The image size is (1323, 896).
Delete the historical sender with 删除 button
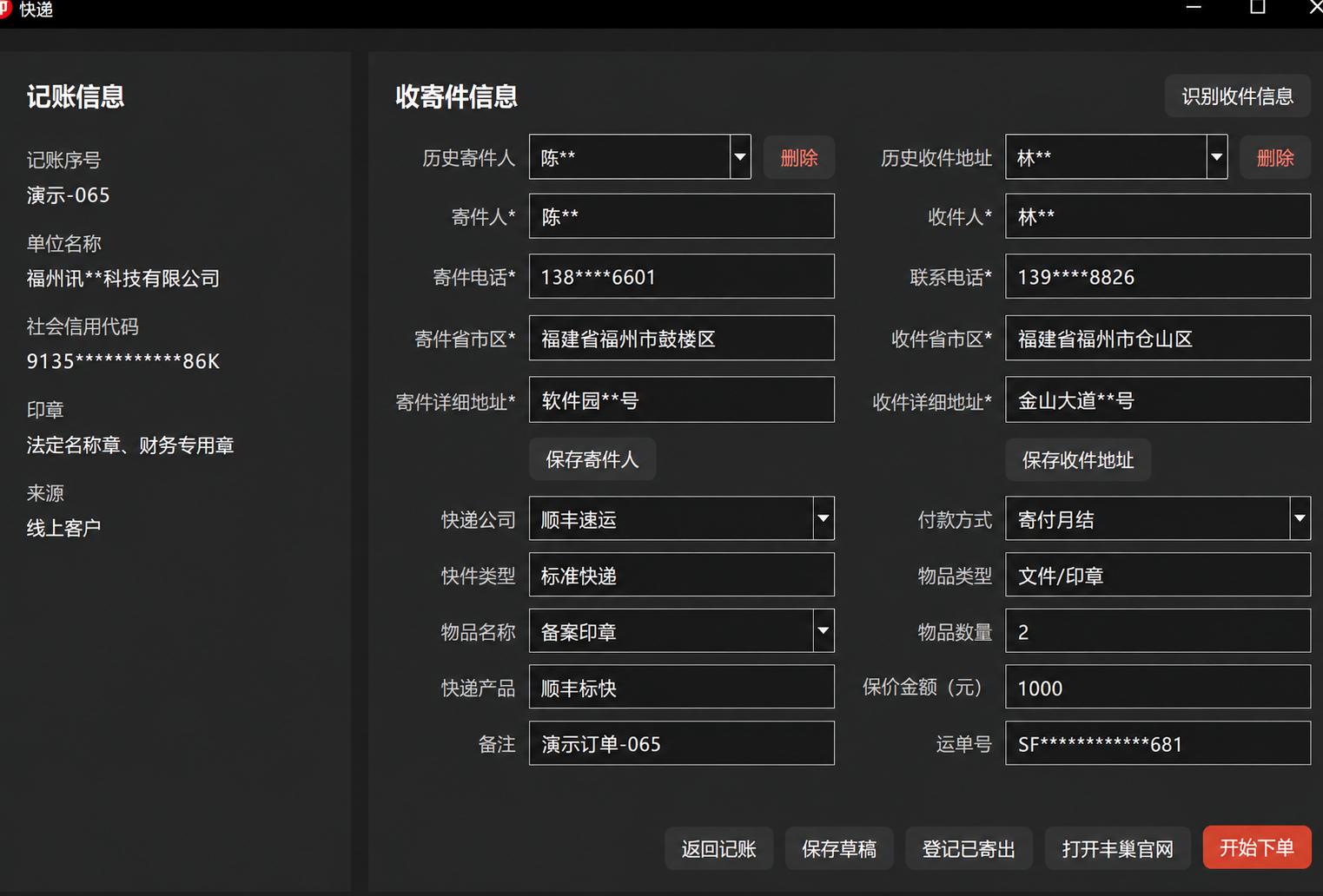click(x=799, y=157)
